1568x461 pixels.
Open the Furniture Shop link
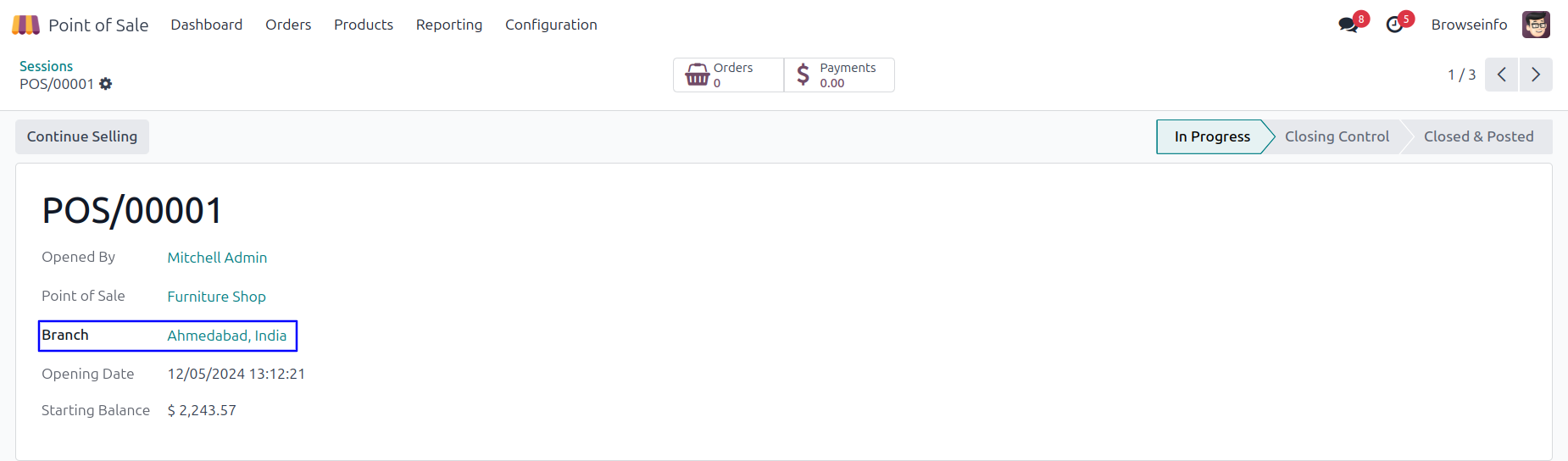point(216,297)
